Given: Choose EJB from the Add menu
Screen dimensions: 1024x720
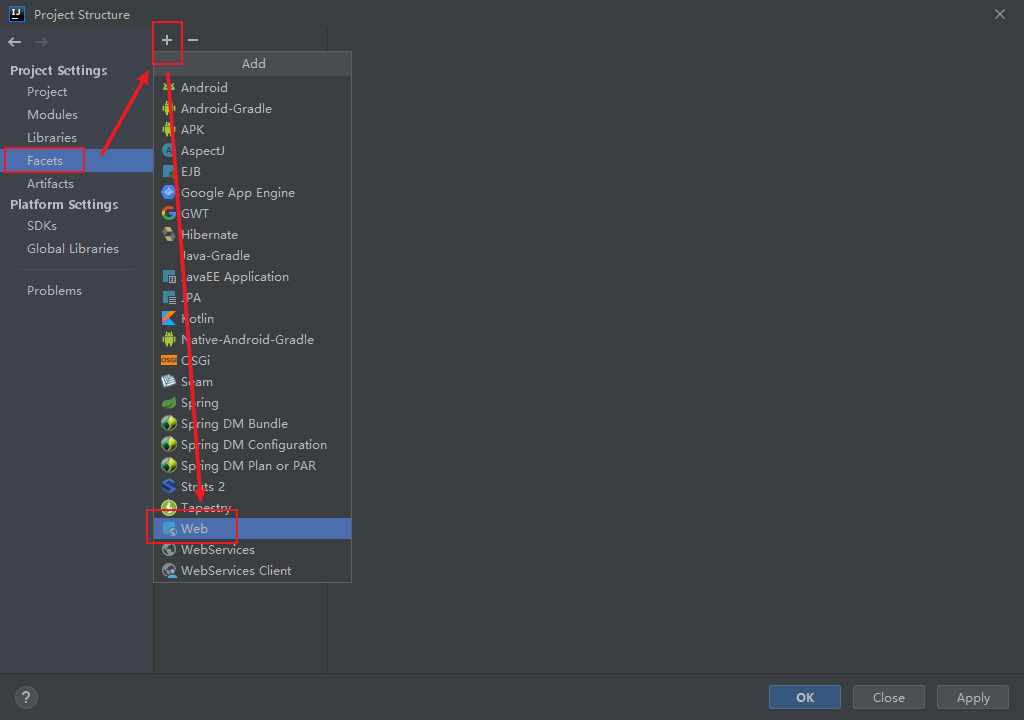Looking at the screenshot, I should coord(253,171).
